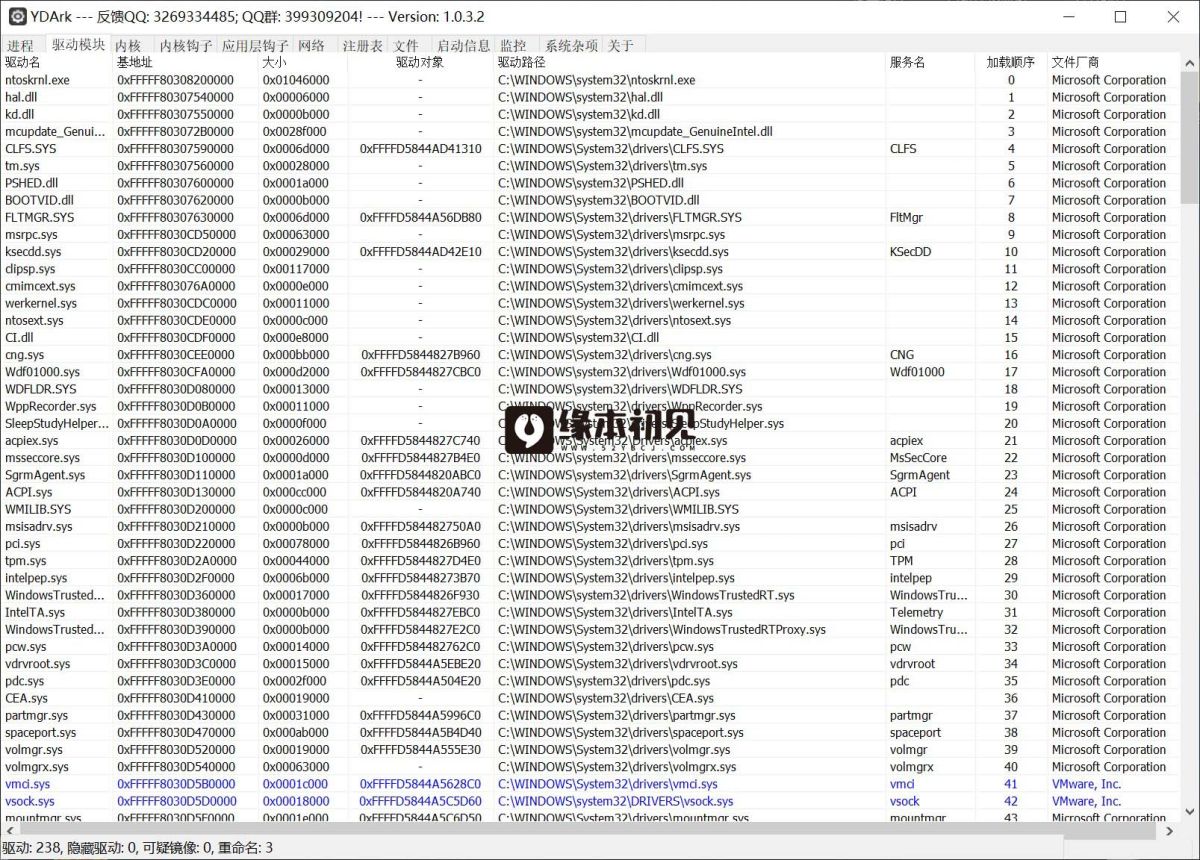
Task: Select the intelpep.sys driver name
Action: pos(36,578)
